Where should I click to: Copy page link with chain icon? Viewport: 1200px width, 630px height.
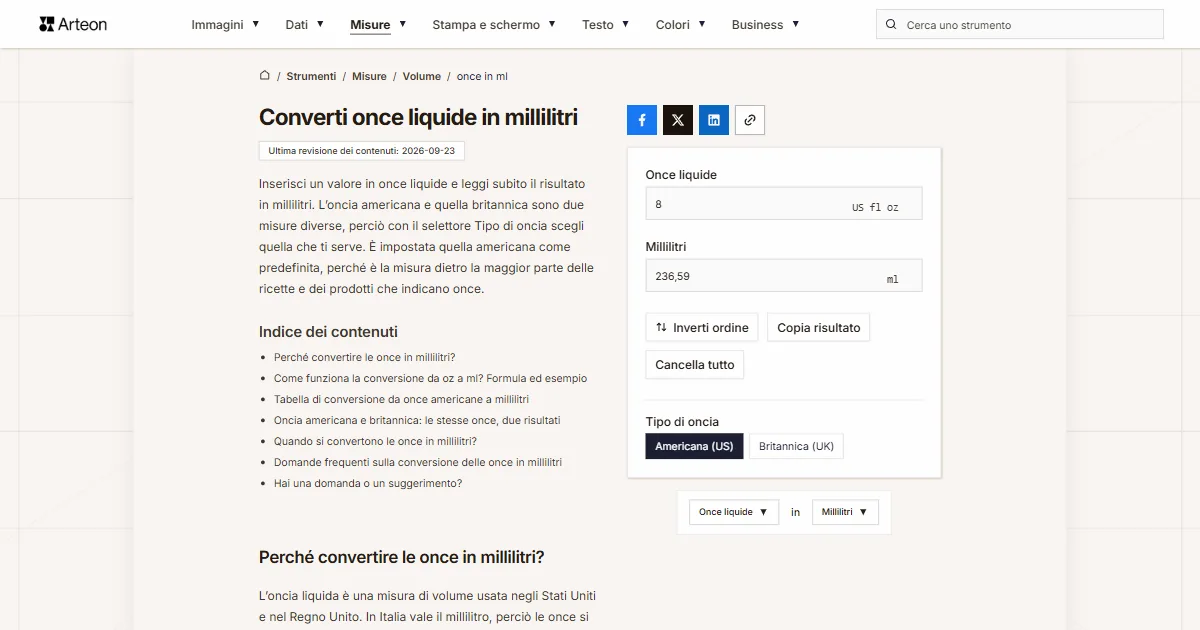750,120
